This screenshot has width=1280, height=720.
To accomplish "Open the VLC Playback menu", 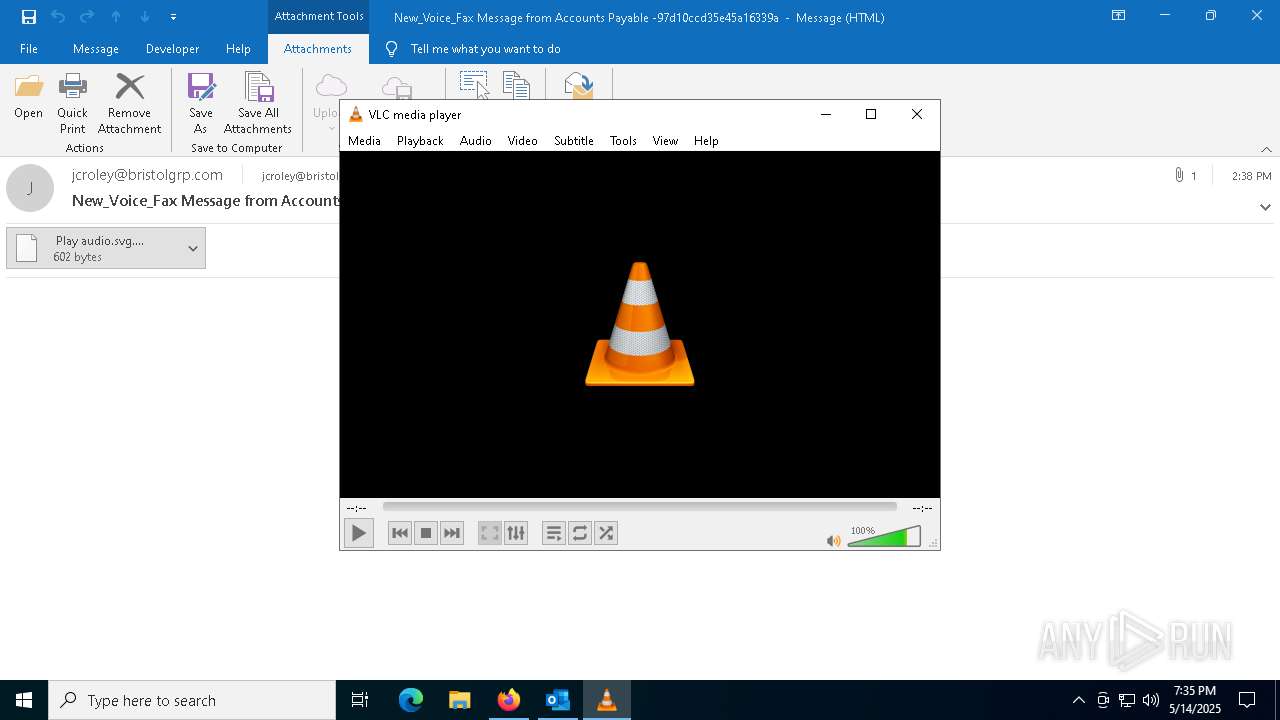I will (x=420, y=141).
